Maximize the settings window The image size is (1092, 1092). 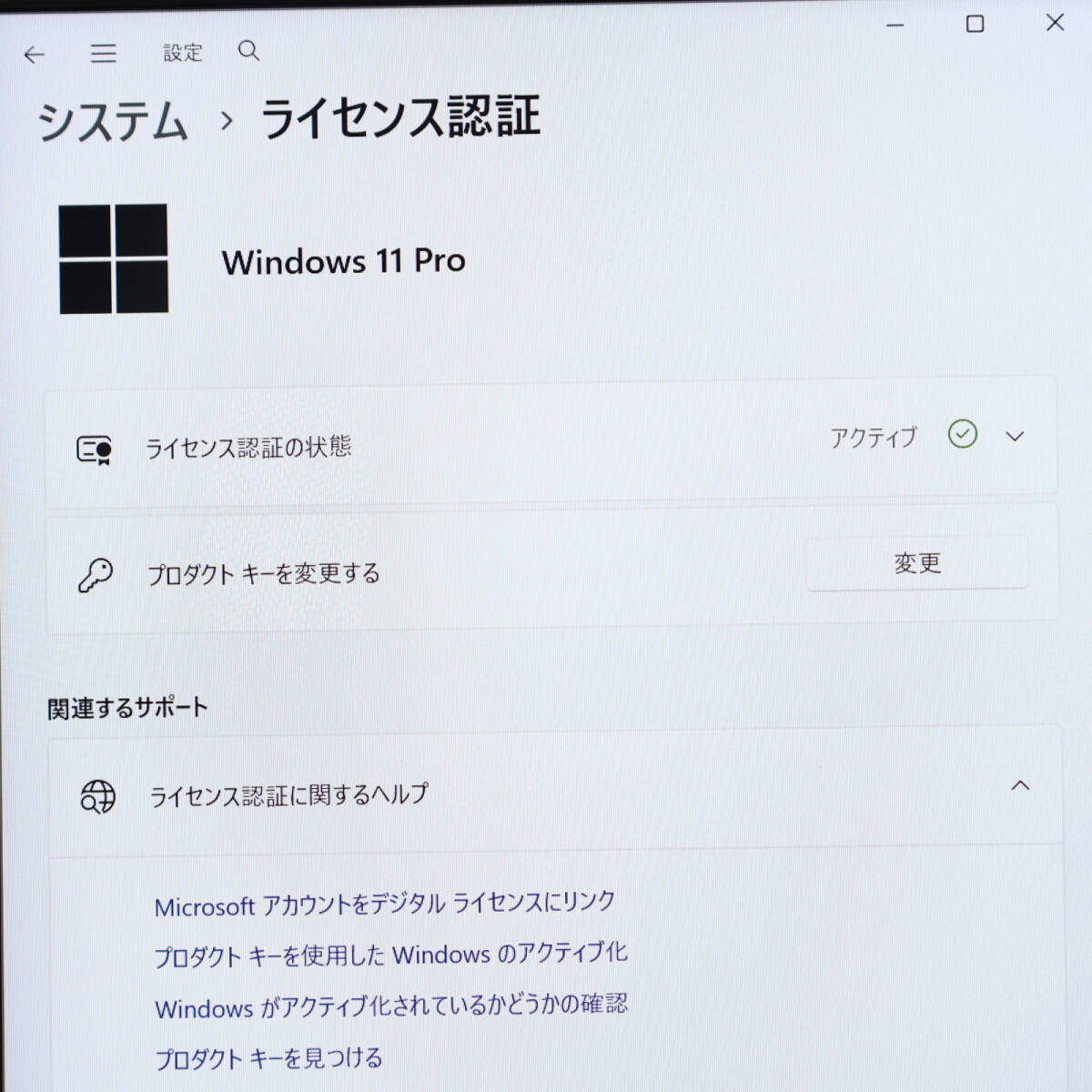(x=975, y=24)
